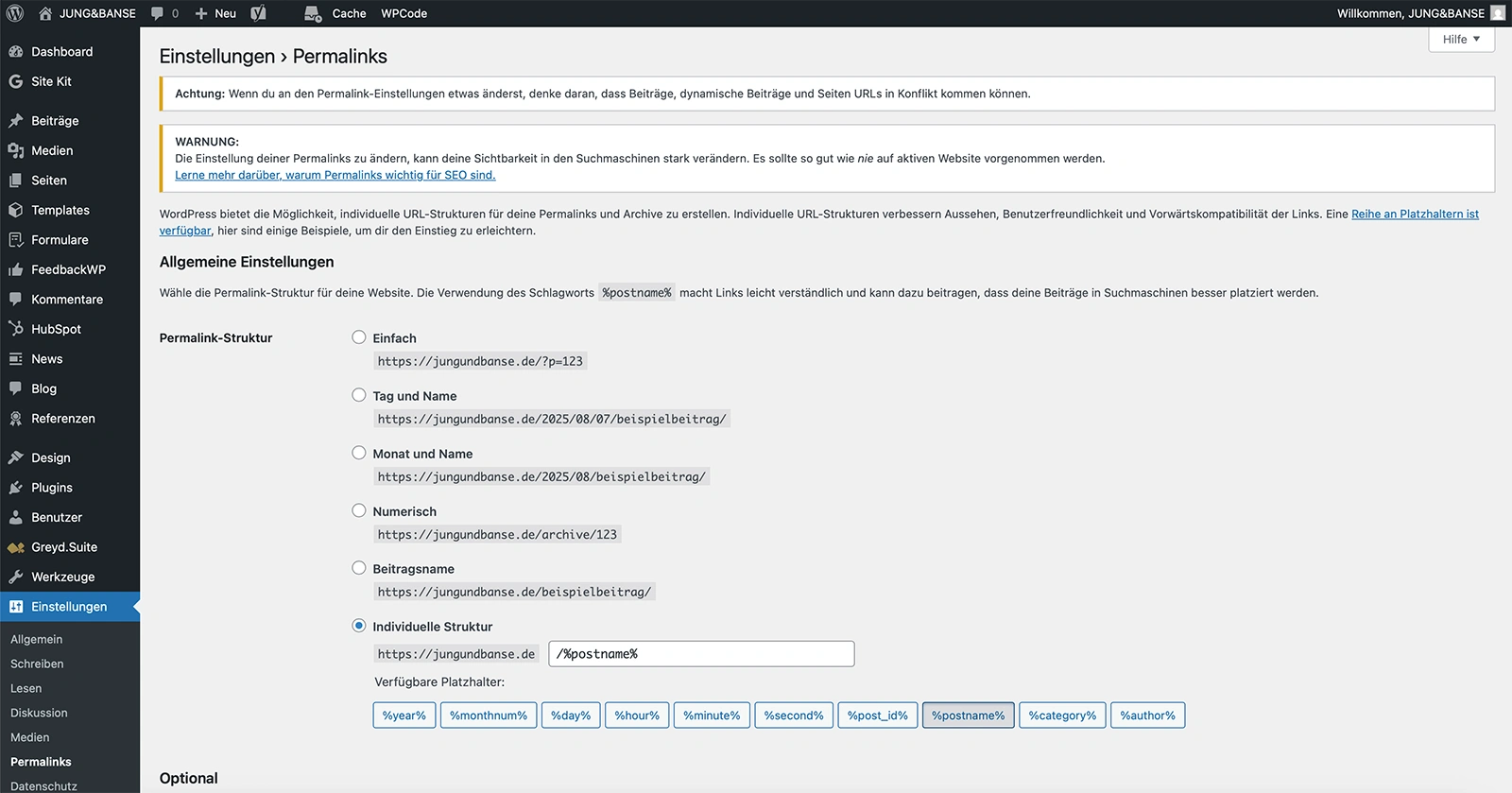Viewport: 1512px width, 793px height.
Task: Go to the Dashboard menu item
Action: tap(61, 52)
